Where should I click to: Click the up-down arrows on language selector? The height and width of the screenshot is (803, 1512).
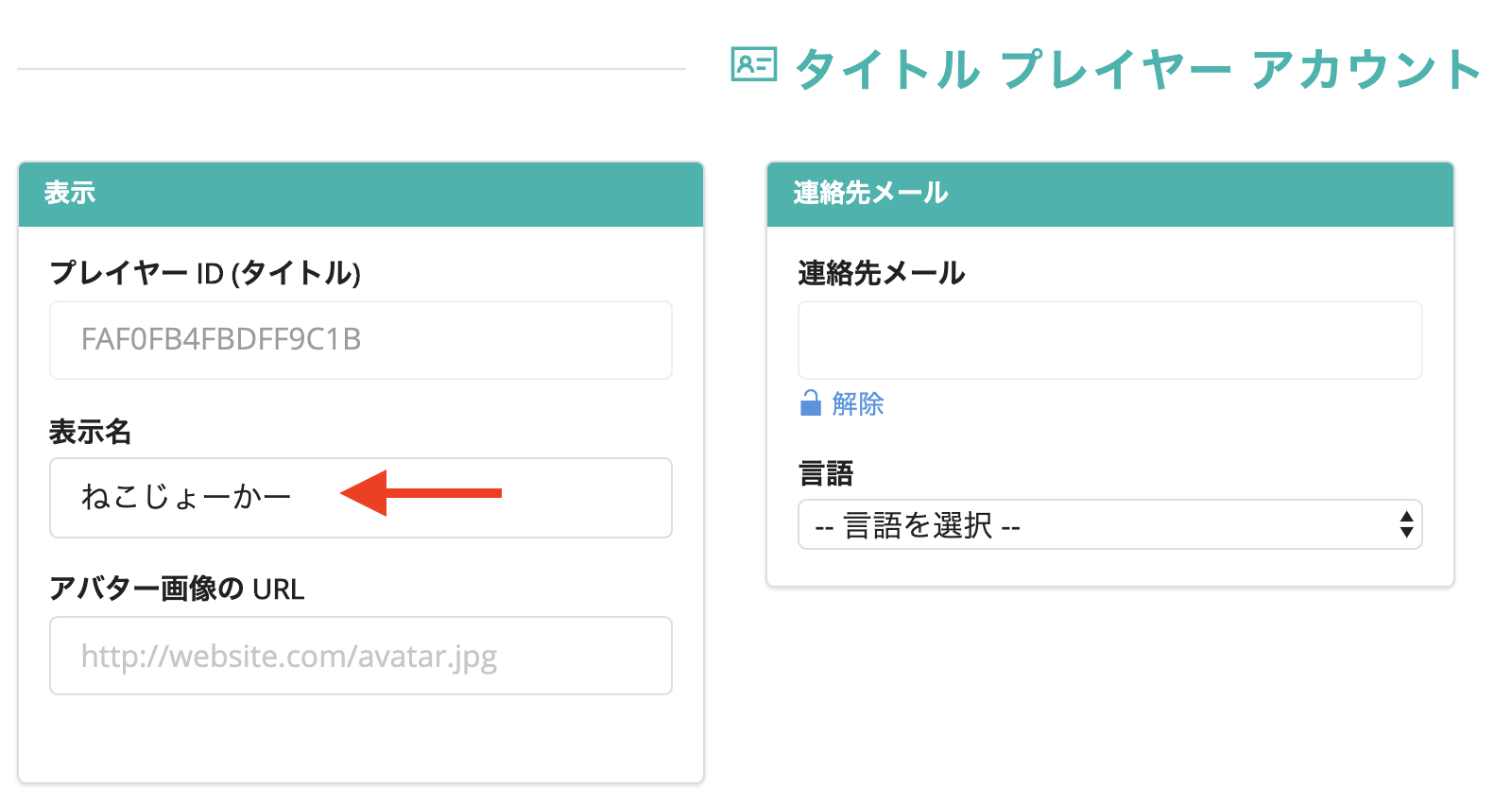pos(1406,524)
